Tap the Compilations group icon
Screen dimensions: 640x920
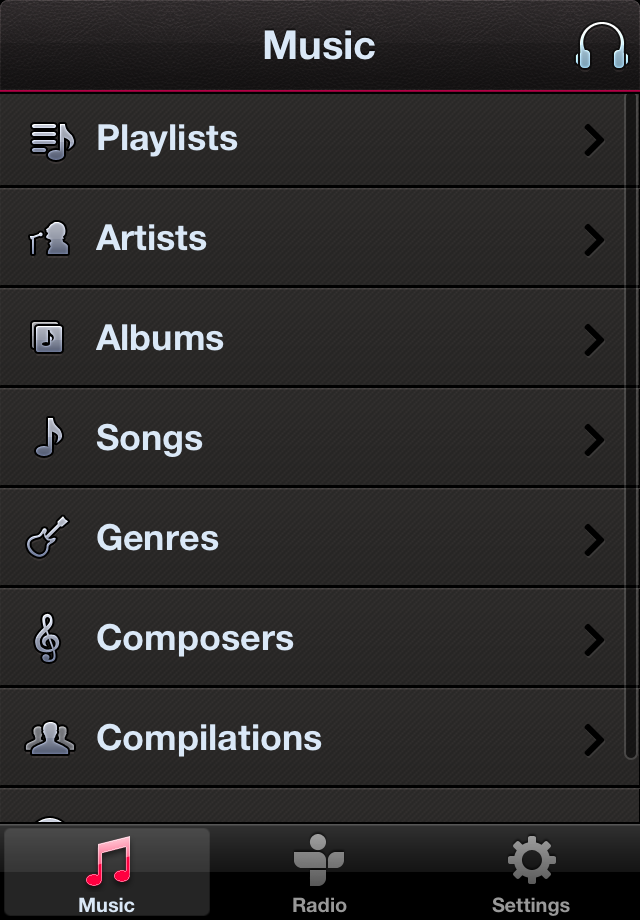coord(49,738)
